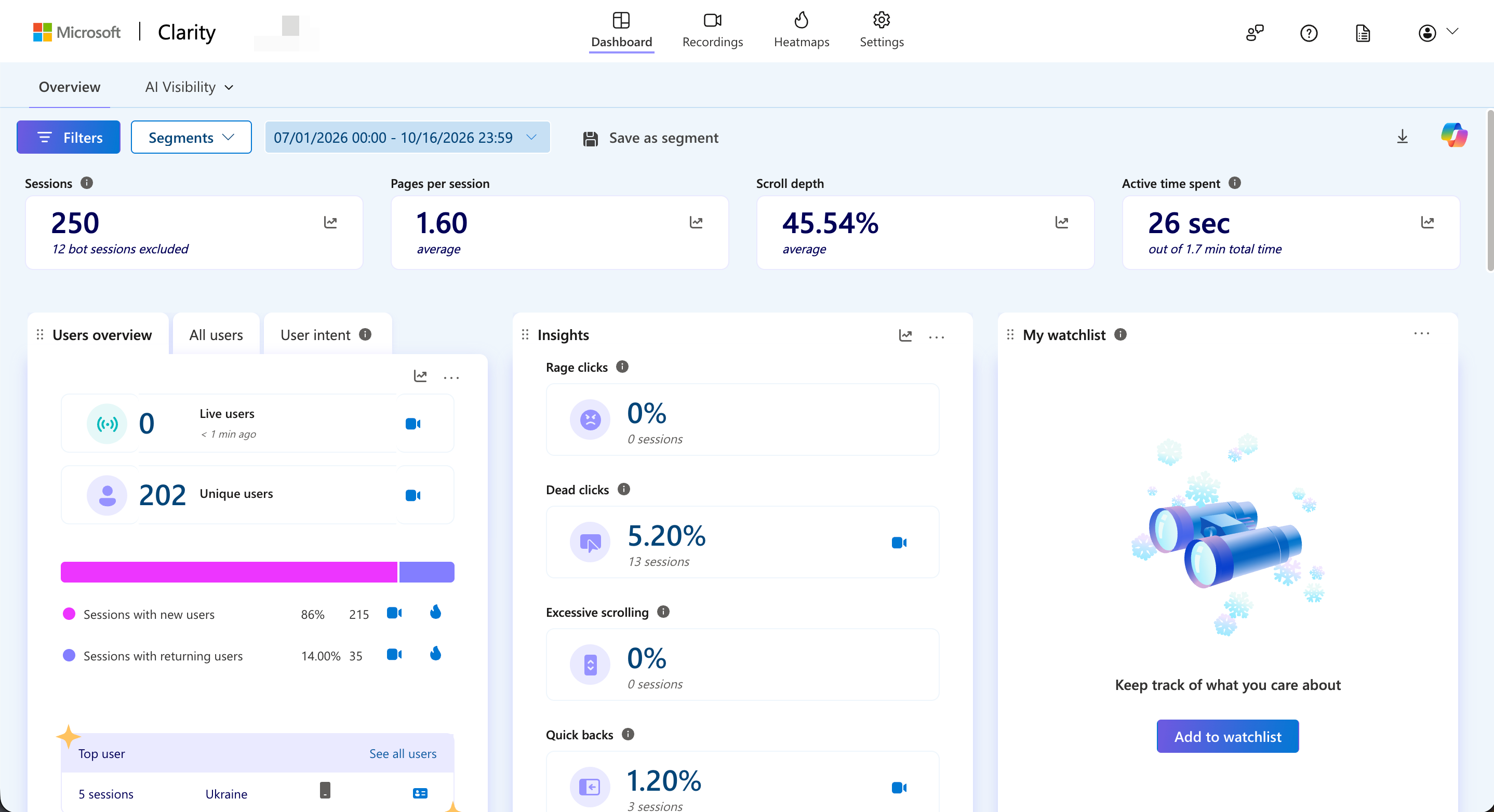Show trend chart for Sessions card
The height and width of the screenshot is (812, 1494).
click(x=330, y=223)
